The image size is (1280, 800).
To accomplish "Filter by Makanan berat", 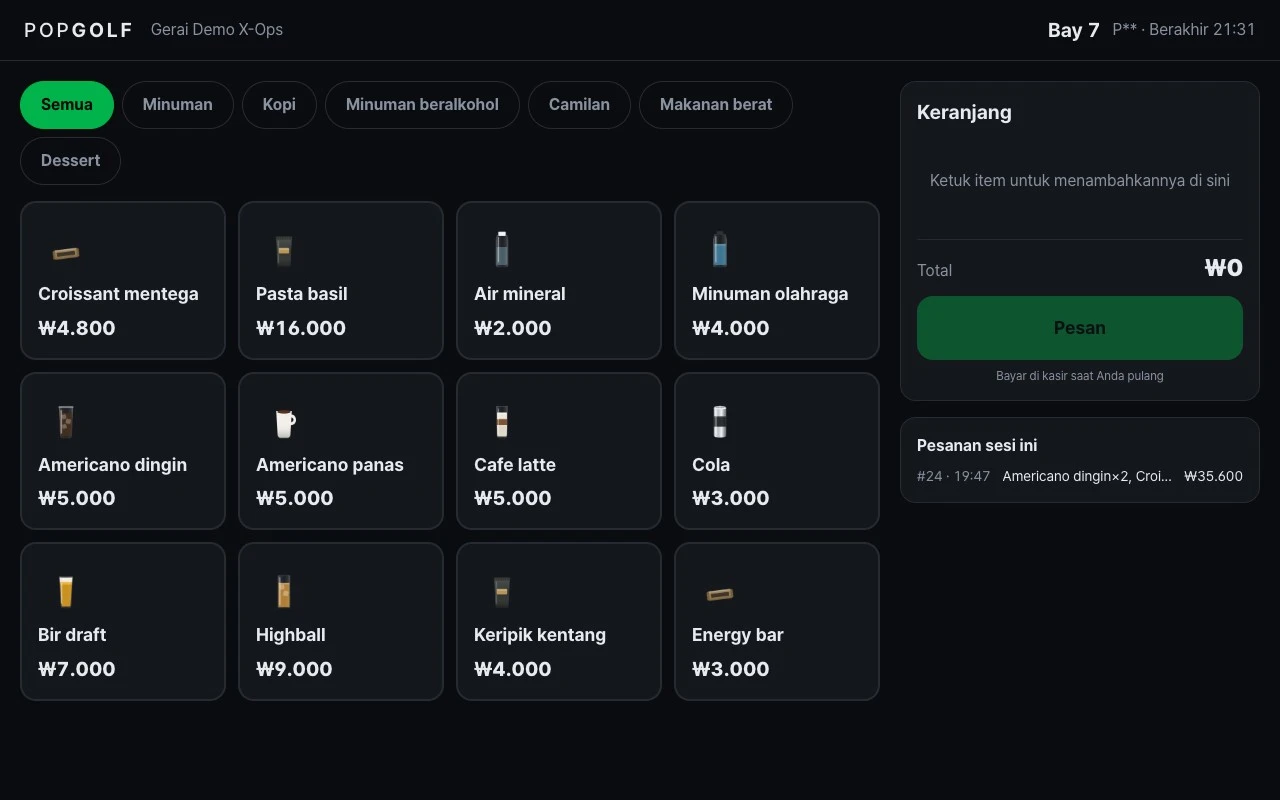I will [716, 105].
